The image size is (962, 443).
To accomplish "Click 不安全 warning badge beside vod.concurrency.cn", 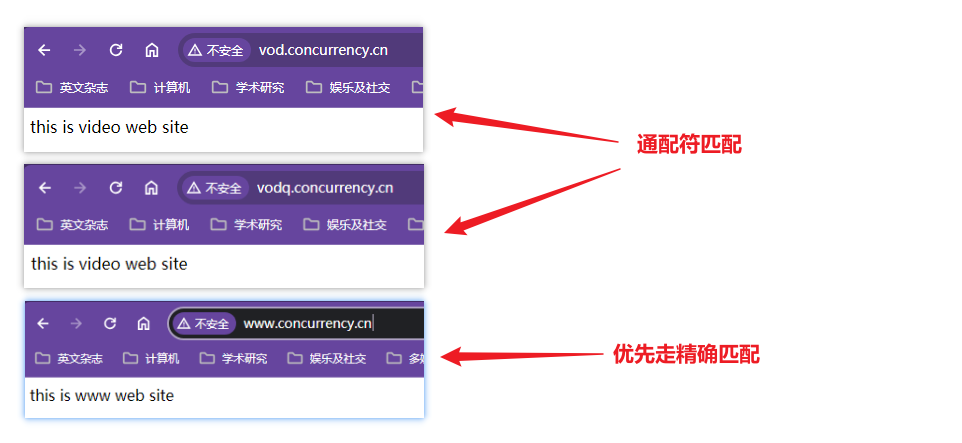I will pos(216,50).
